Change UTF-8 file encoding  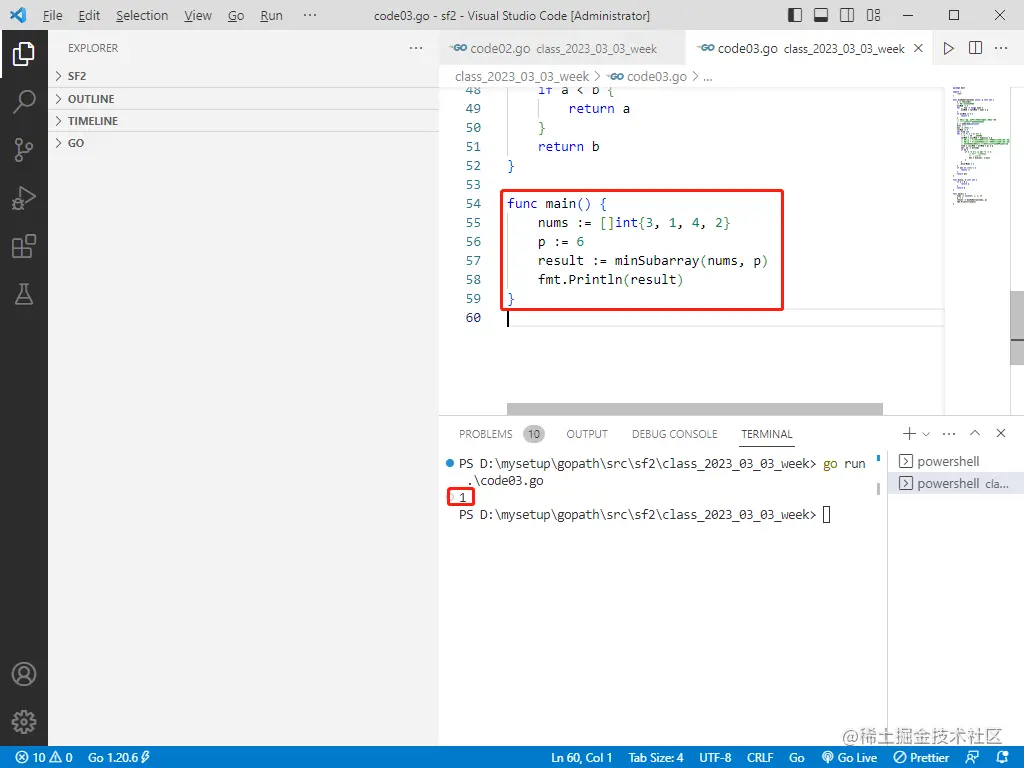click(715, 757)
